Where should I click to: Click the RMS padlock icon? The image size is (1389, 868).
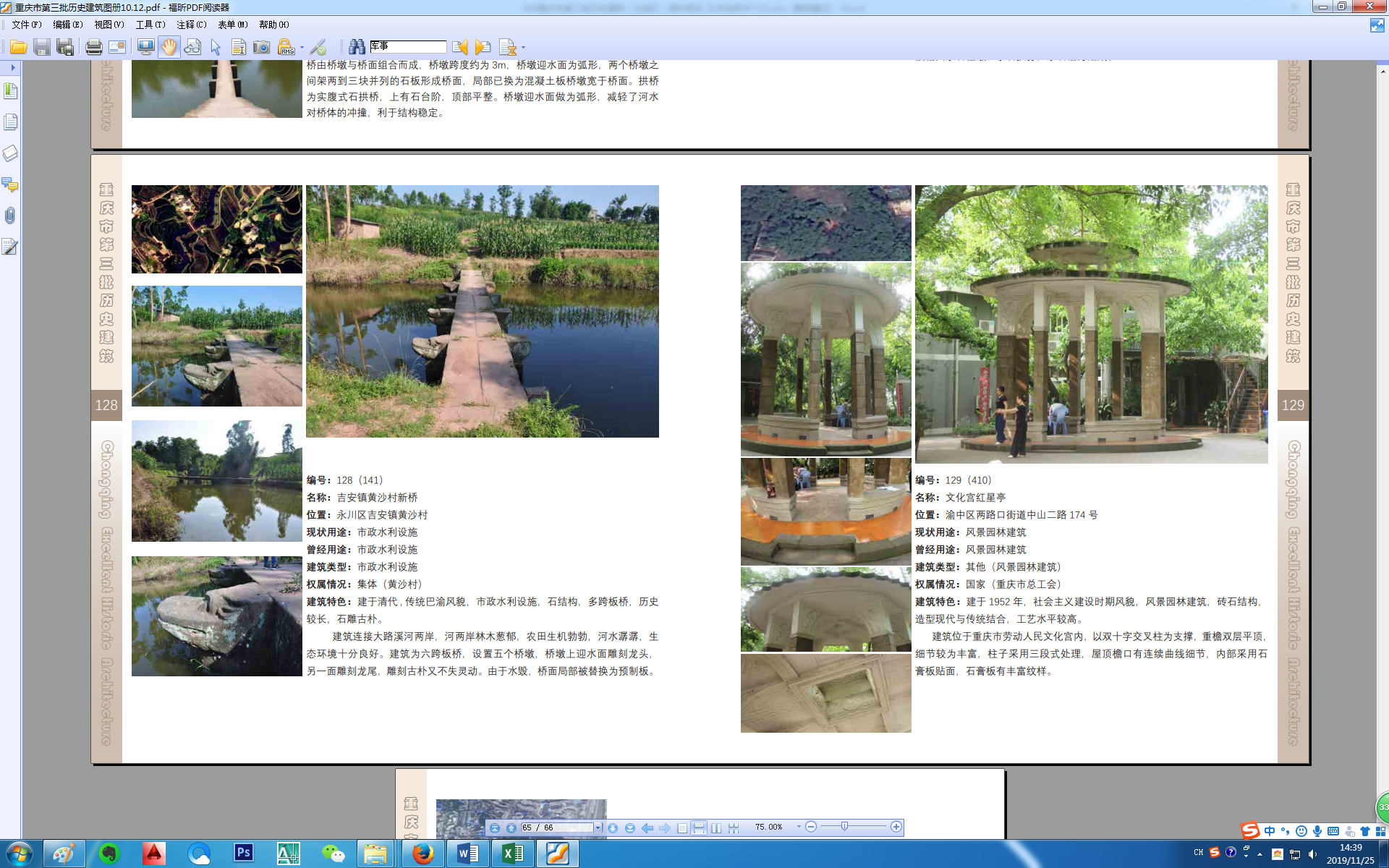coord(286,47)
